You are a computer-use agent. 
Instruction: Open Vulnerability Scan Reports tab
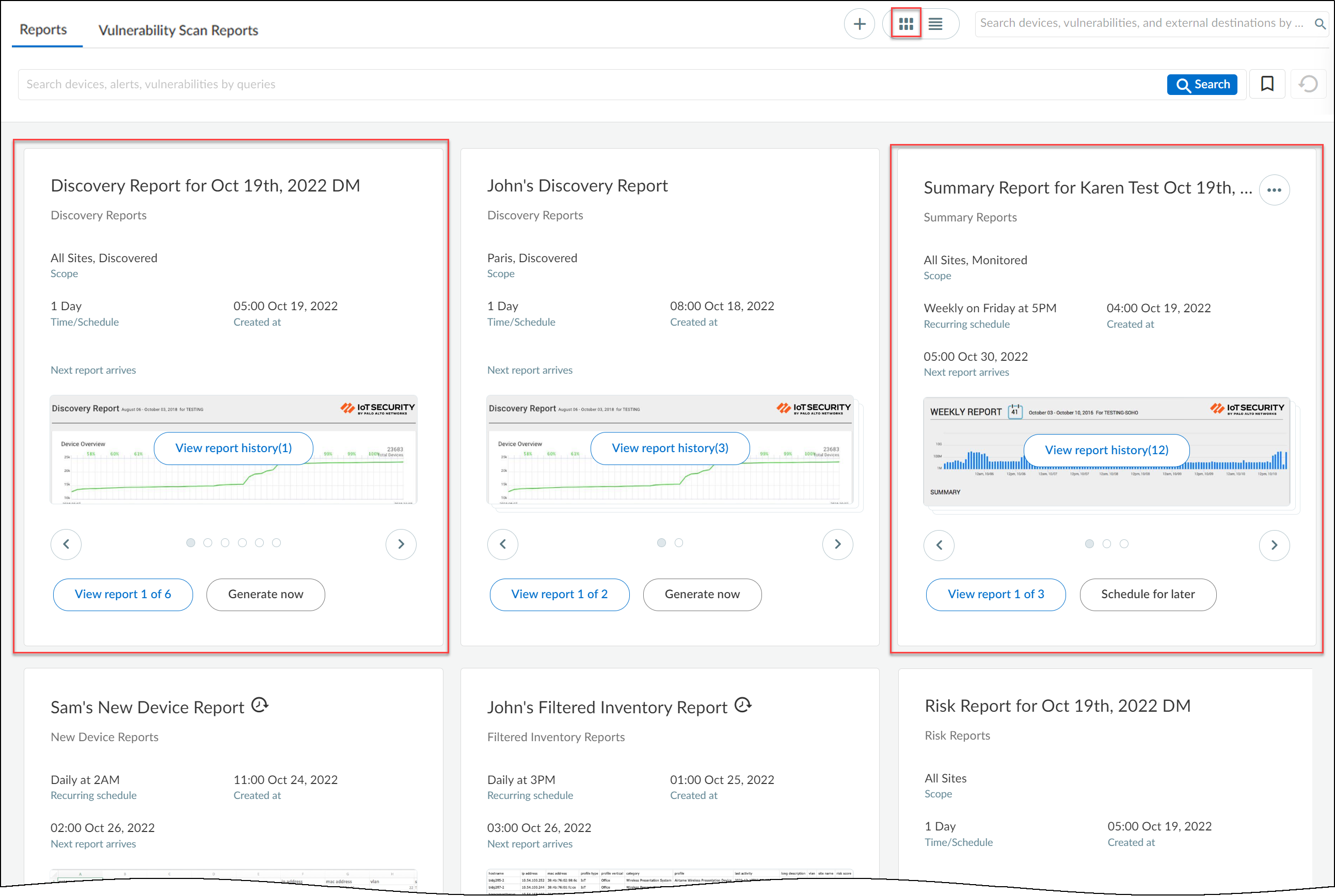pyautogui.click(x=178, y=30)
